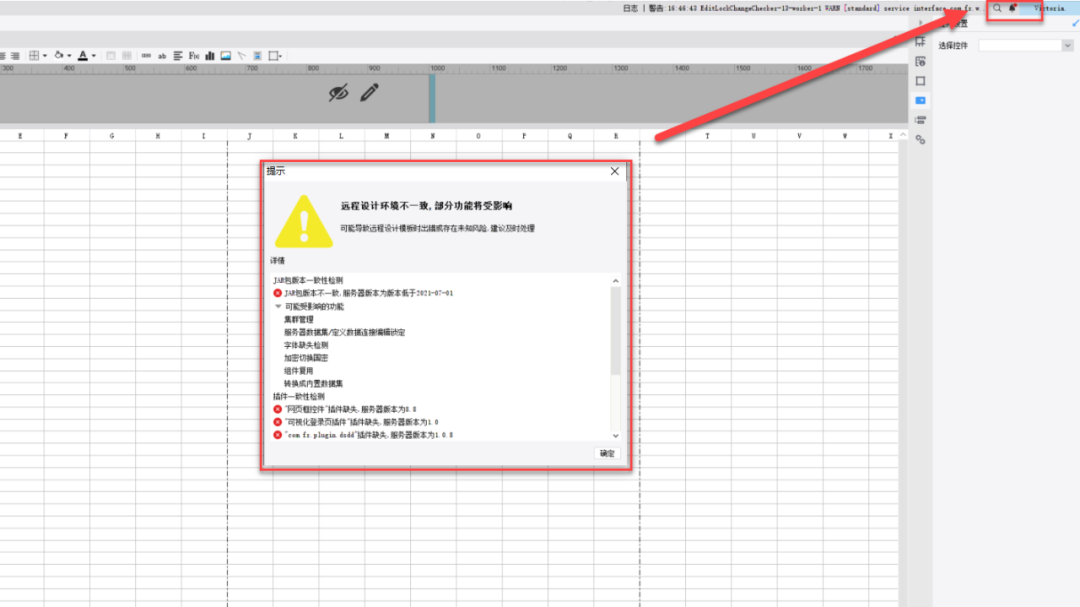Select 服务器数据集/定义数据连接编辑锁定 row

(344, 332)
